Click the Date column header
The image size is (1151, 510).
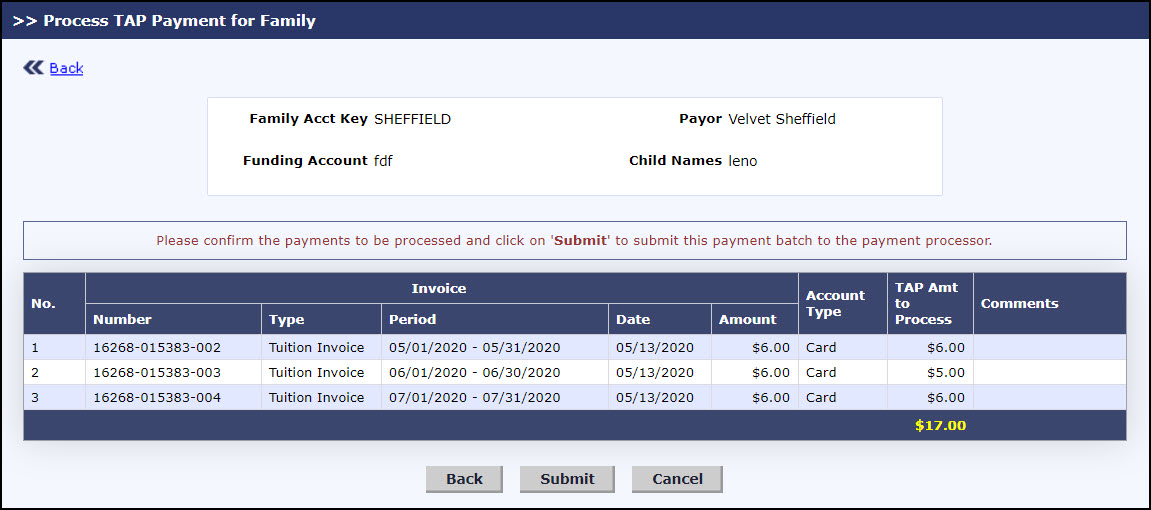click(x=633, y=319)
